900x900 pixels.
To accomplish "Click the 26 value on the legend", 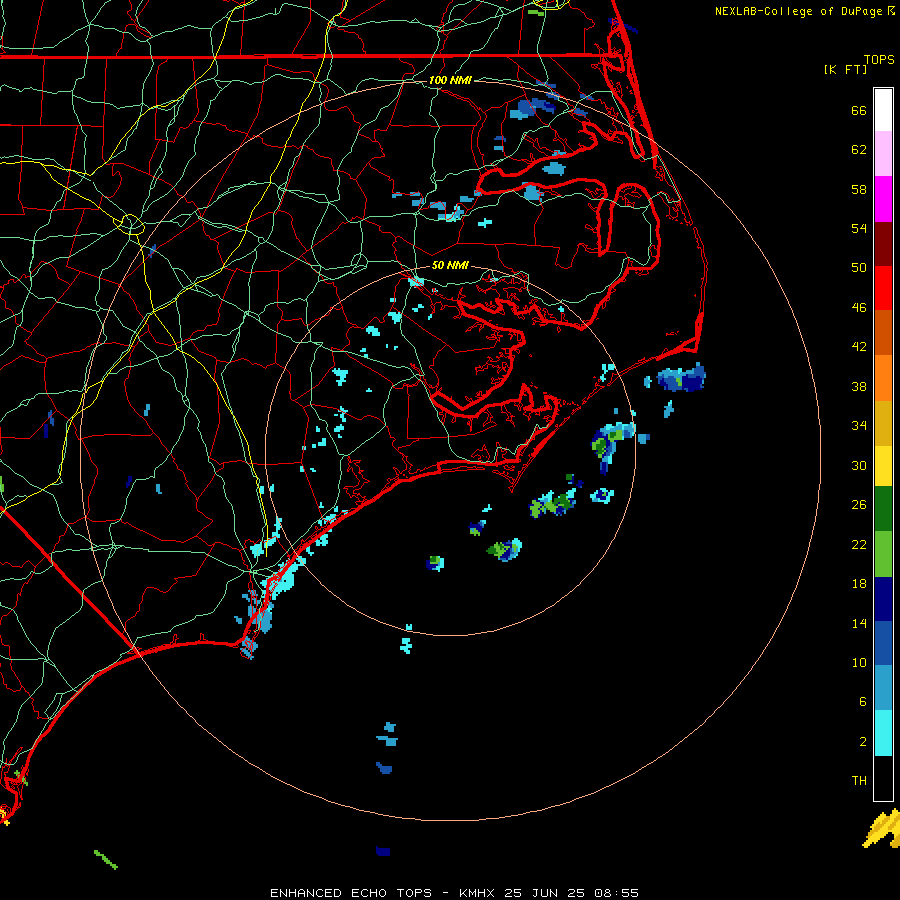I will 859,505.
